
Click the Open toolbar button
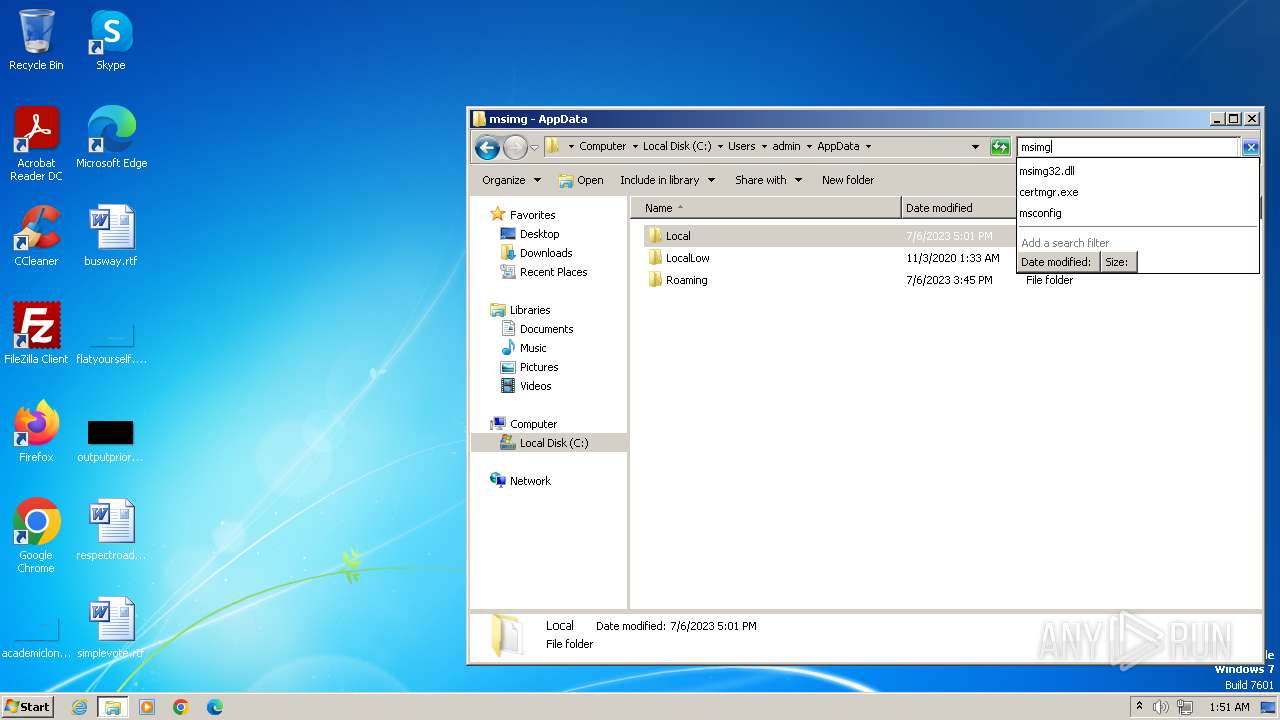coord(581,180)
